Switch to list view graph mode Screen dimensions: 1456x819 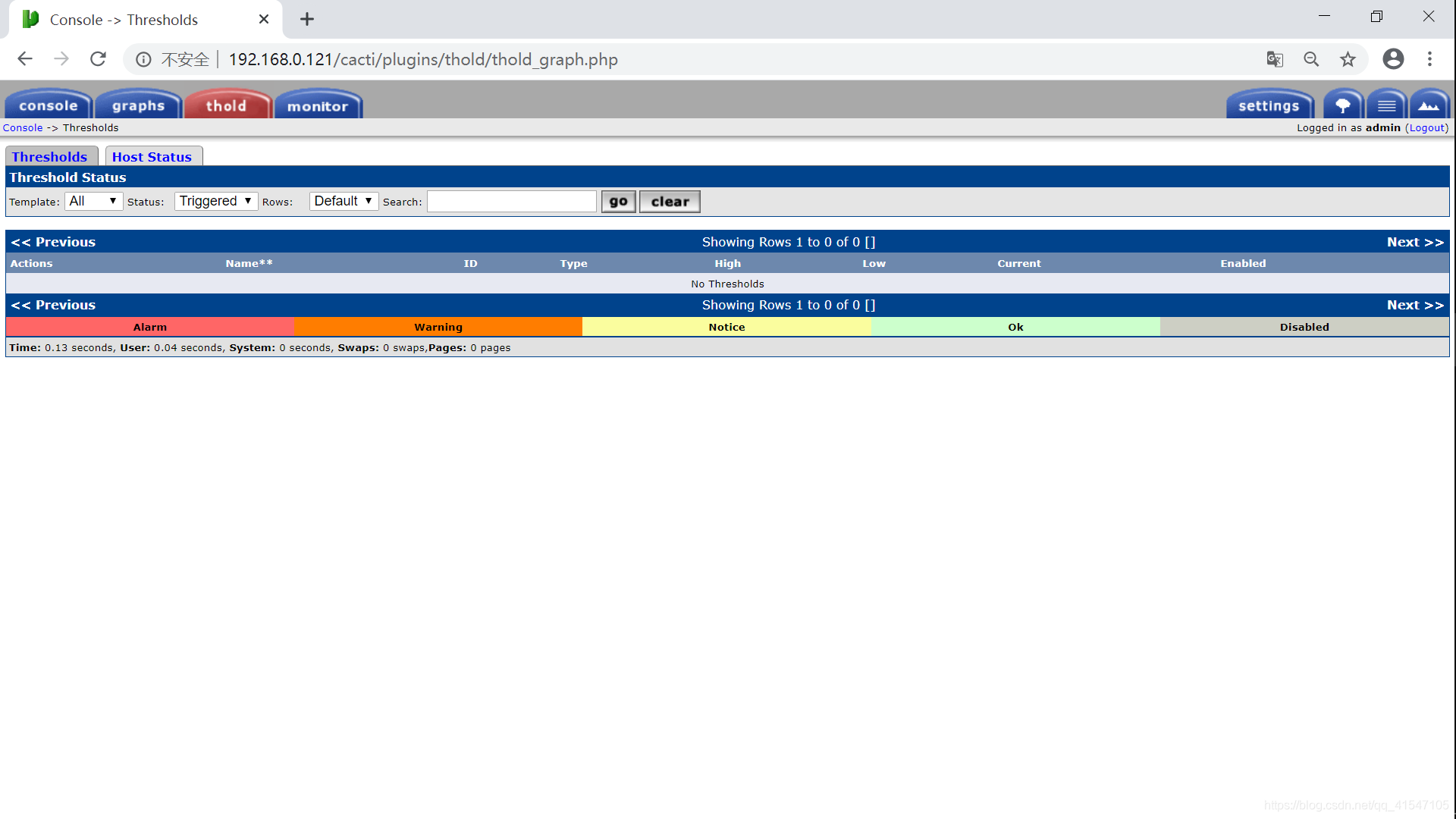click(1386, 105)
